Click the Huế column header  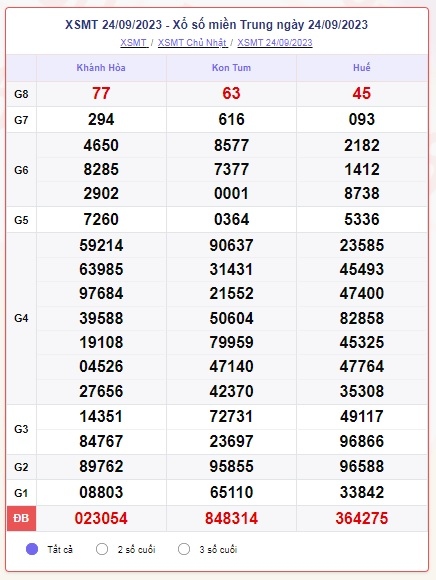pyautogui.click(x=362, y=68)
